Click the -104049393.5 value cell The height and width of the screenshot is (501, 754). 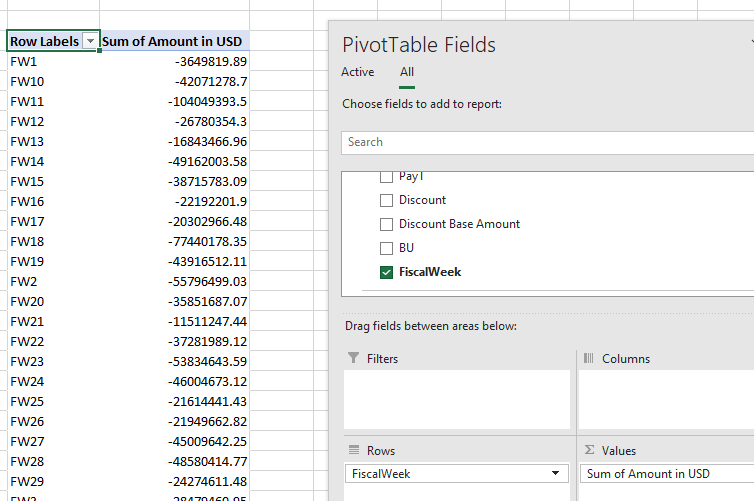[x=174, y=101]
